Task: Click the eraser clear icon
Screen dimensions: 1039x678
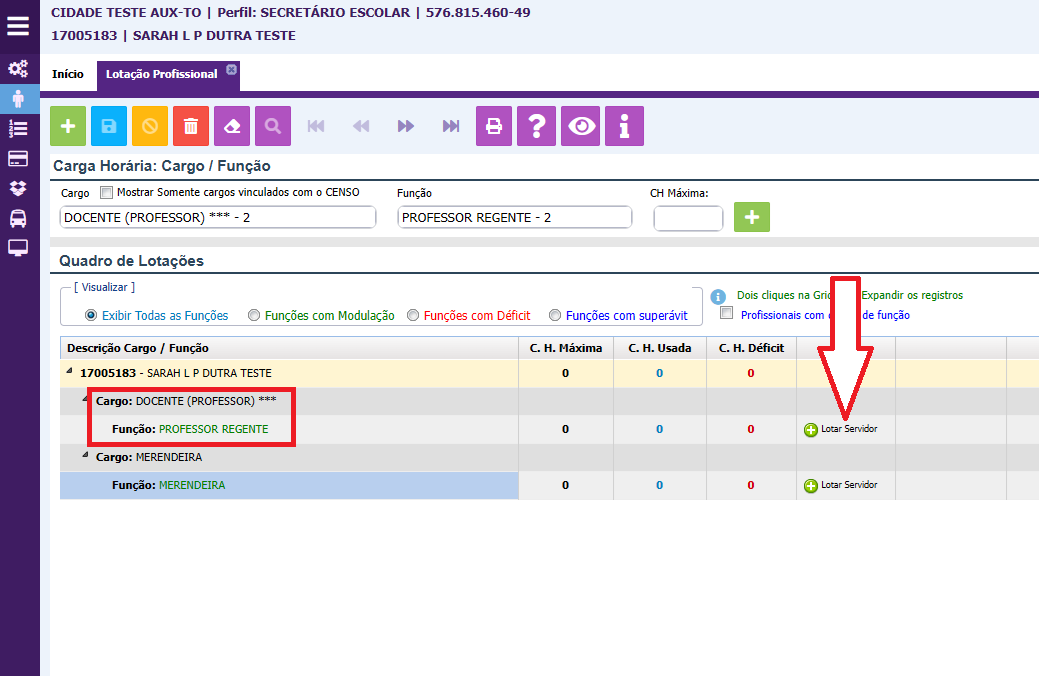Action: [x=232, y=126]
